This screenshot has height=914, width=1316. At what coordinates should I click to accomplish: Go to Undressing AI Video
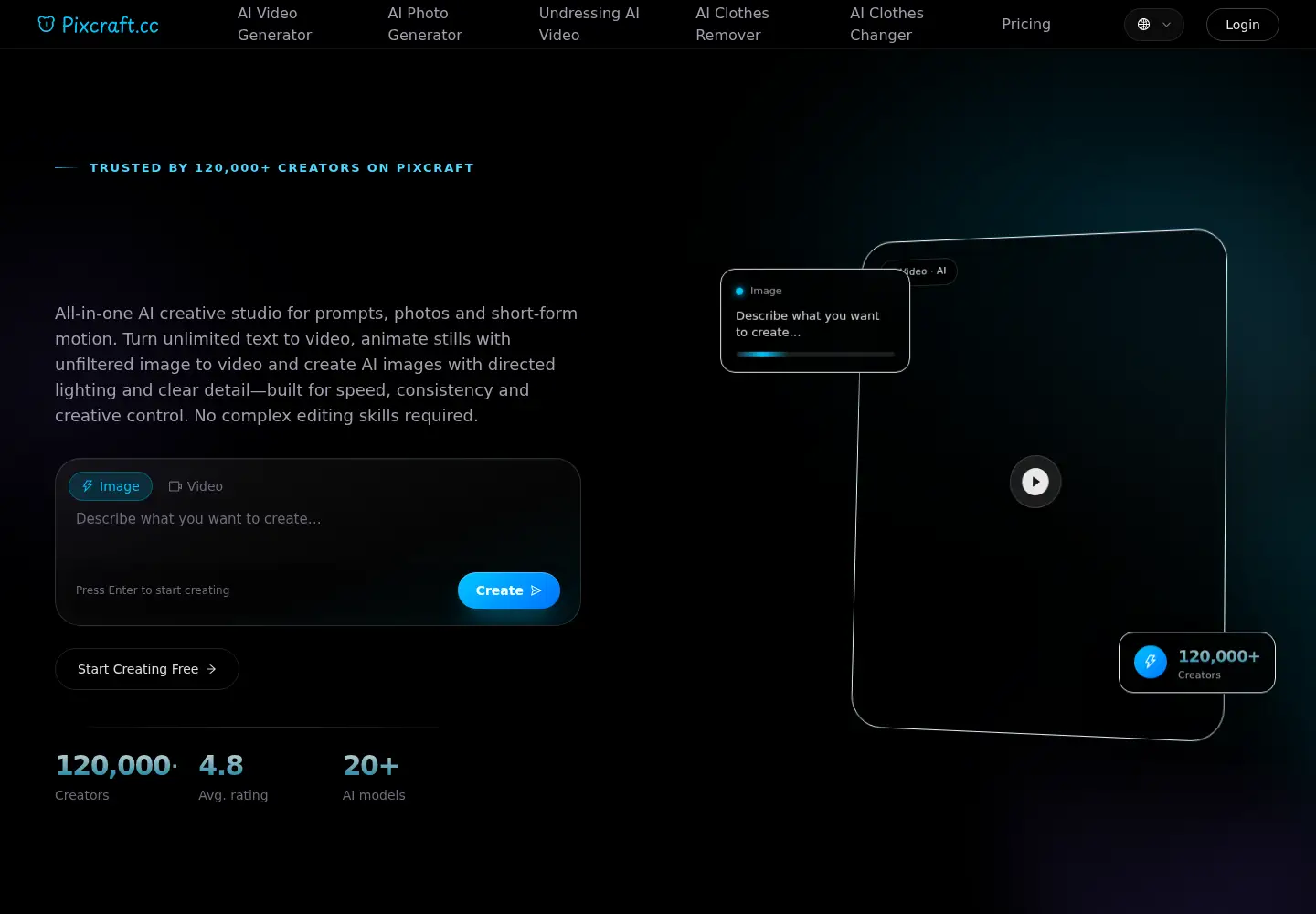(x=589, y=24)
